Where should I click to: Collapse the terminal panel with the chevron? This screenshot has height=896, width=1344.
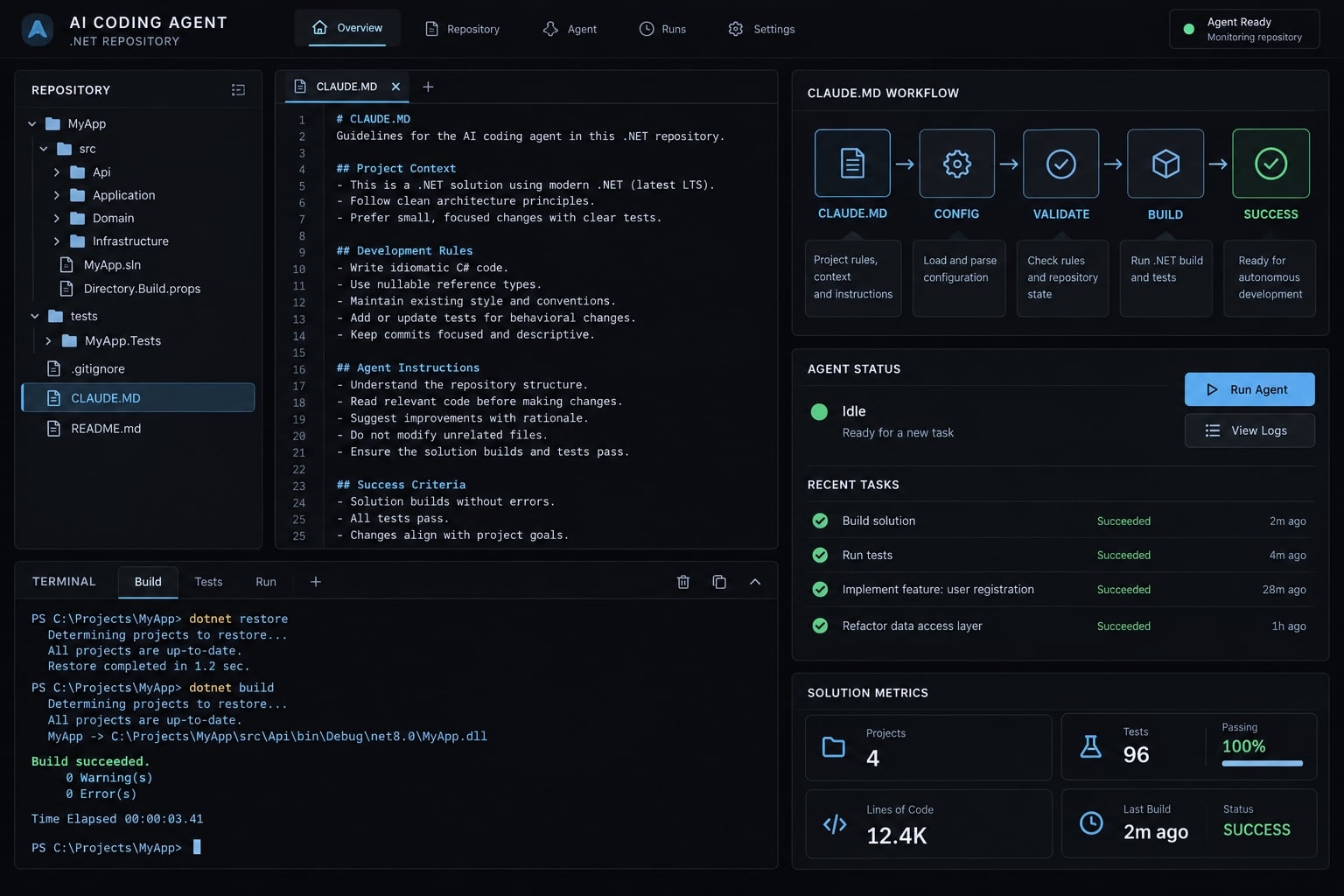click(755, 582)
